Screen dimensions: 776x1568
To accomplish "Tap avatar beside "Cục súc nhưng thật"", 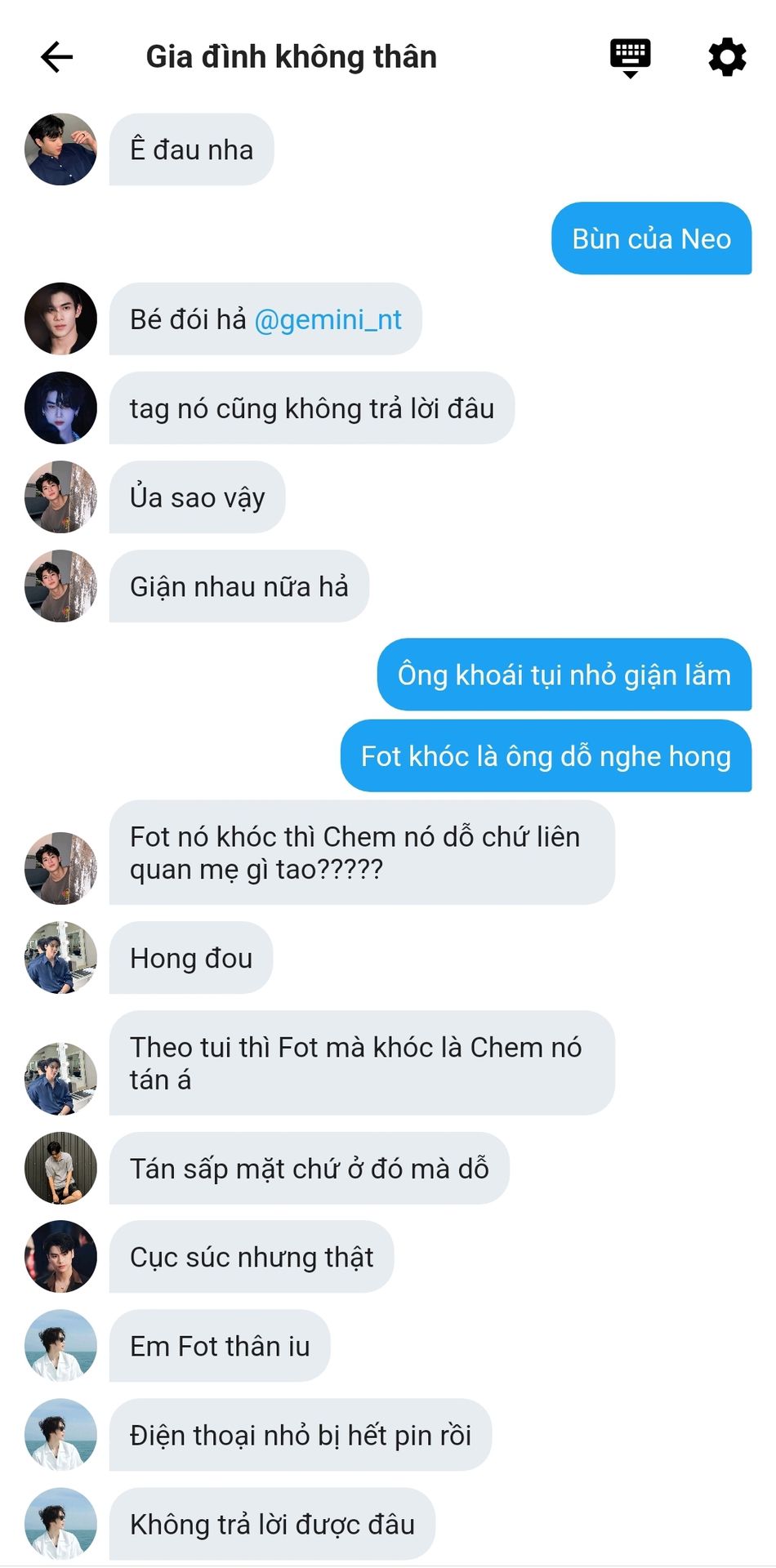I will (60, 1256).
